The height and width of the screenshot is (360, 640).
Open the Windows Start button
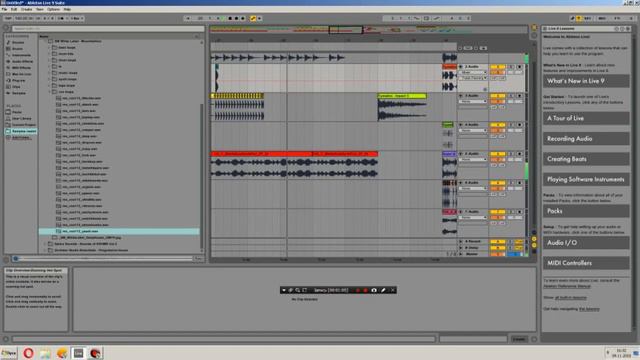[9, 353]
